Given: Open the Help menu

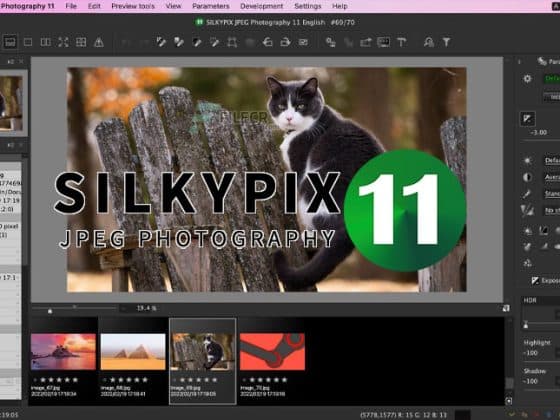Looking at the screenshot, I should (x=340, y=6).
